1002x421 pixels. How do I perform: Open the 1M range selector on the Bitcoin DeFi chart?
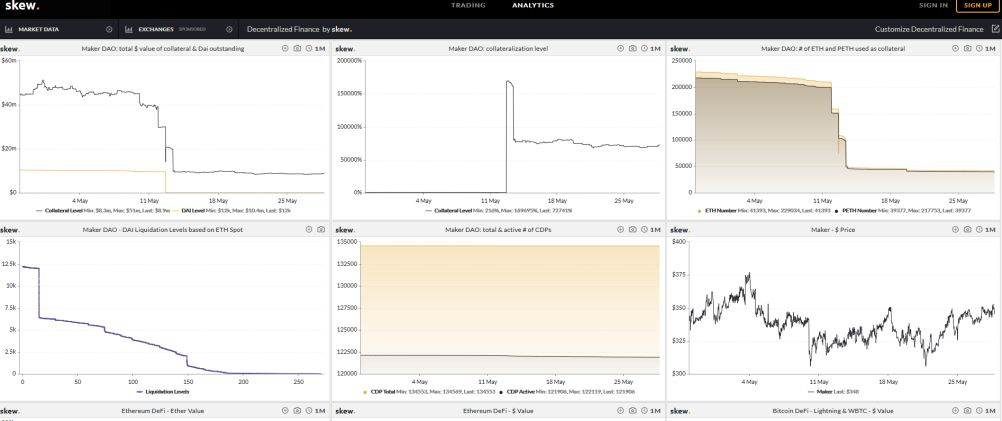(x=986, y=411)
